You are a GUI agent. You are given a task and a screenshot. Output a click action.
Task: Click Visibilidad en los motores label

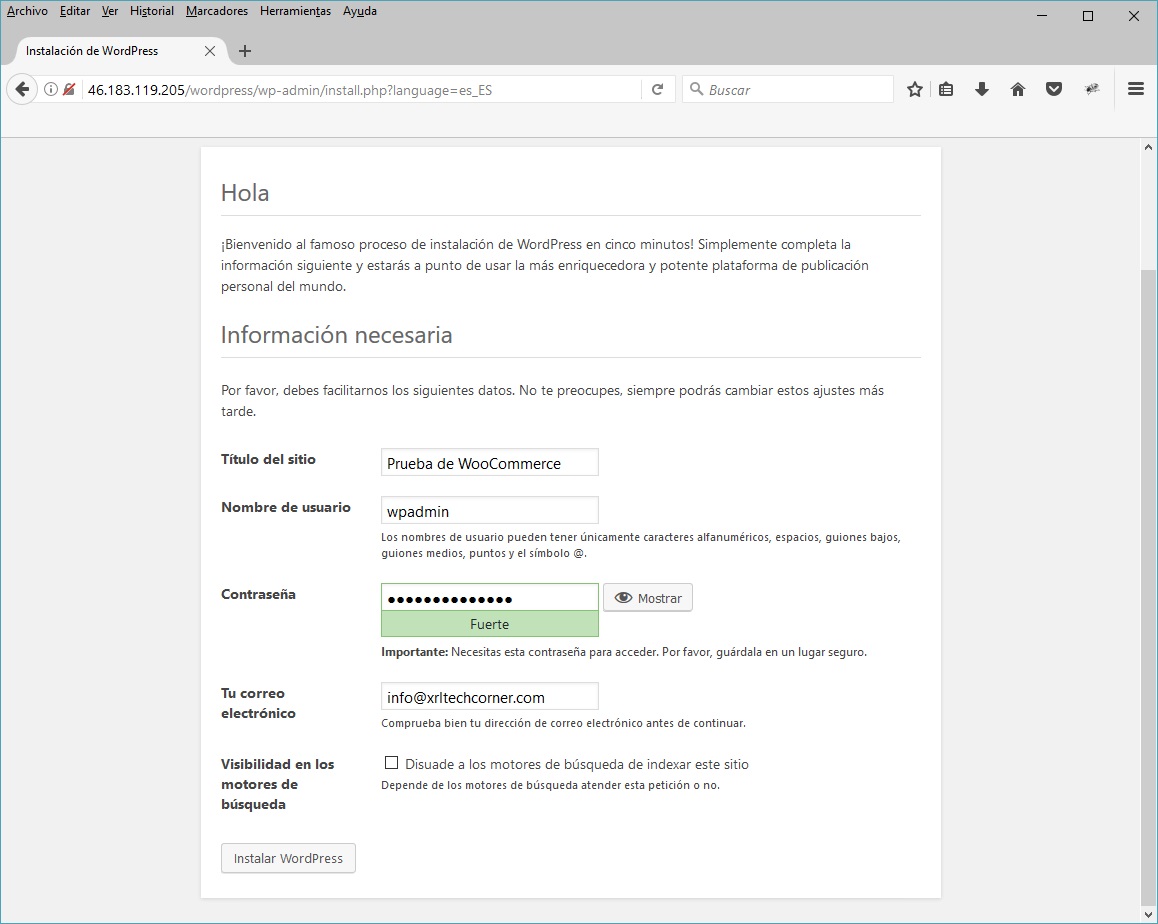tap(278, 784)
